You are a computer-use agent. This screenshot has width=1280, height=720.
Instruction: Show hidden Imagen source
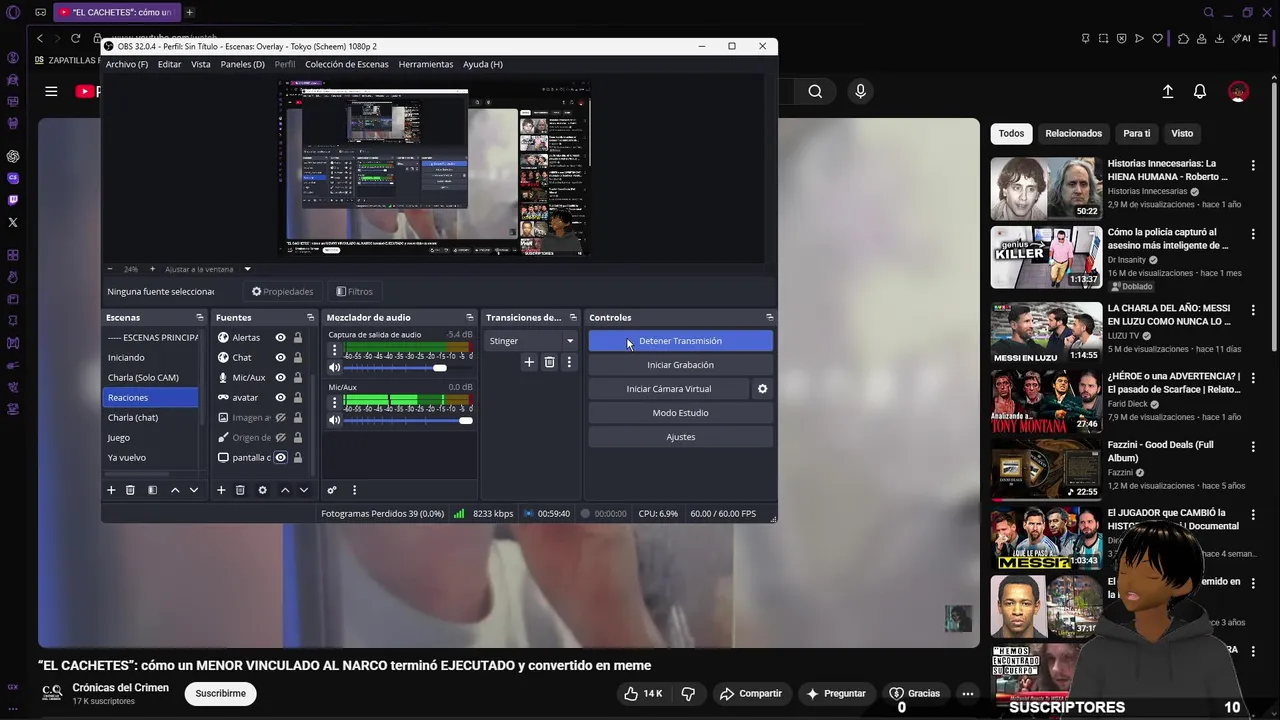(x=281, y=417)
